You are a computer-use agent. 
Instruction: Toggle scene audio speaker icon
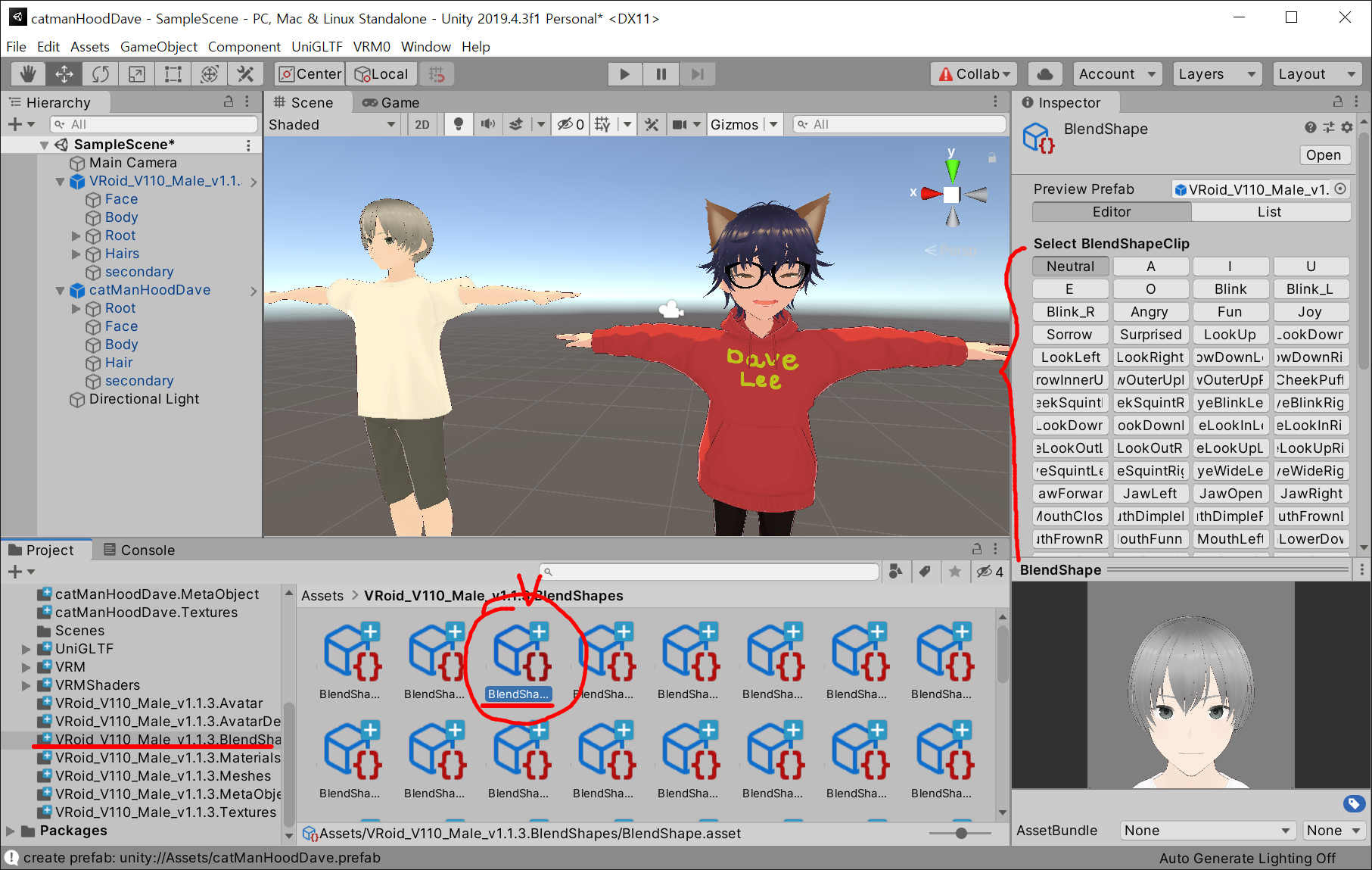click(x=488, y=125)
